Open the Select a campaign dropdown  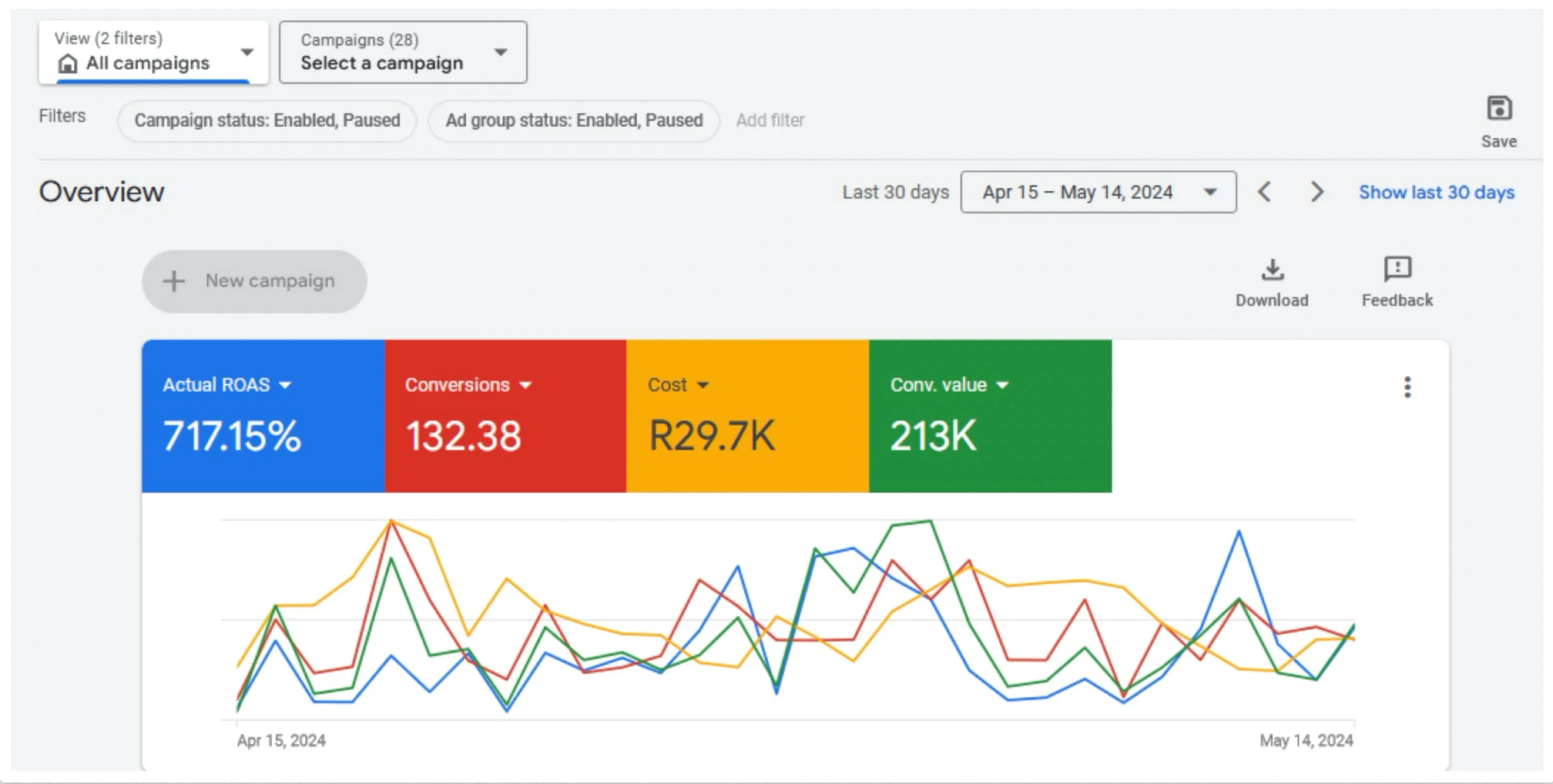coord(403,52)
